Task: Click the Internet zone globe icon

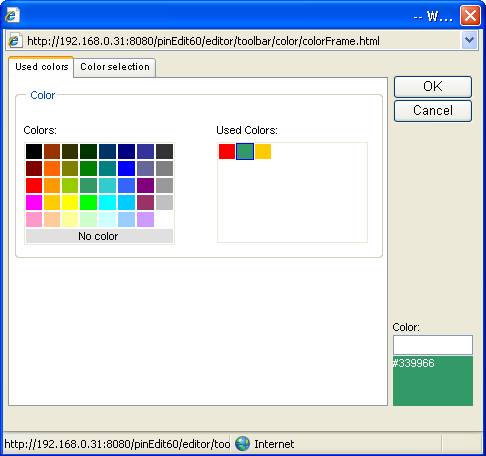Action: [242, 444]
